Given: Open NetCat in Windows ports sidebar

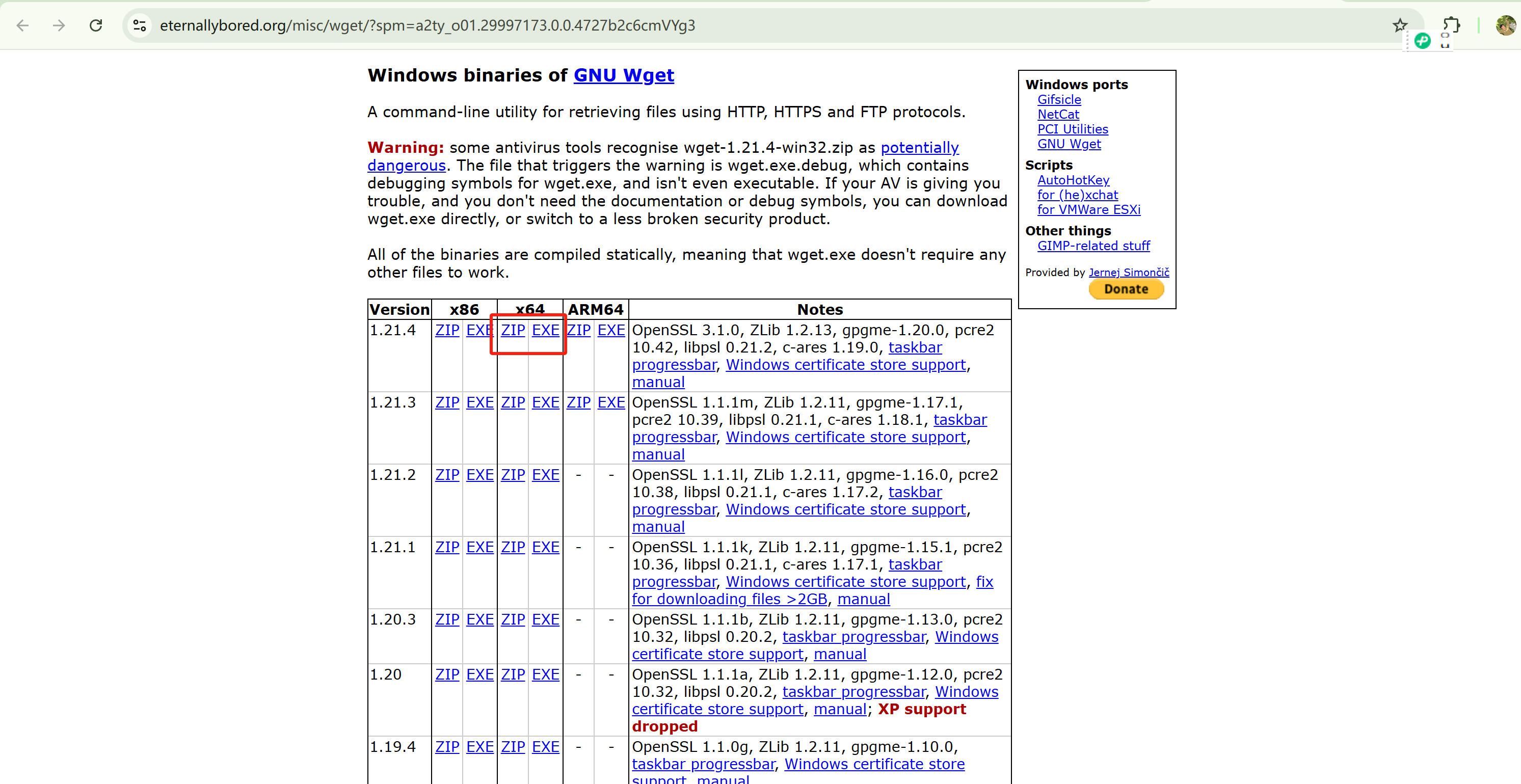Looking at the screenshot, I should [x=1057, y=115].
